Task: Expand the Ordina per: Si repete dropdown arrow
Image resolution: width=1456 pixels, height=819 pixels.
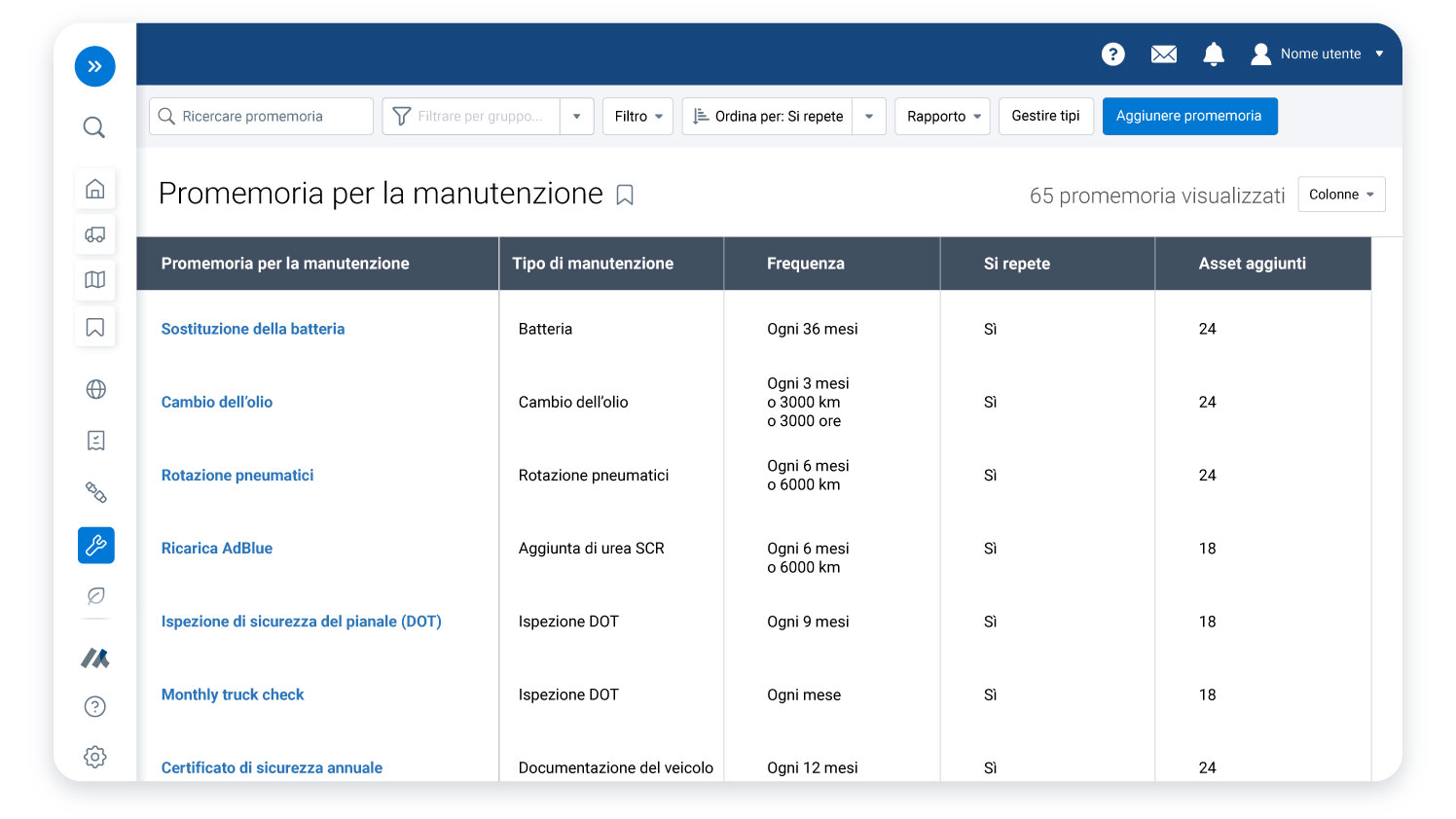Action: 868,116
